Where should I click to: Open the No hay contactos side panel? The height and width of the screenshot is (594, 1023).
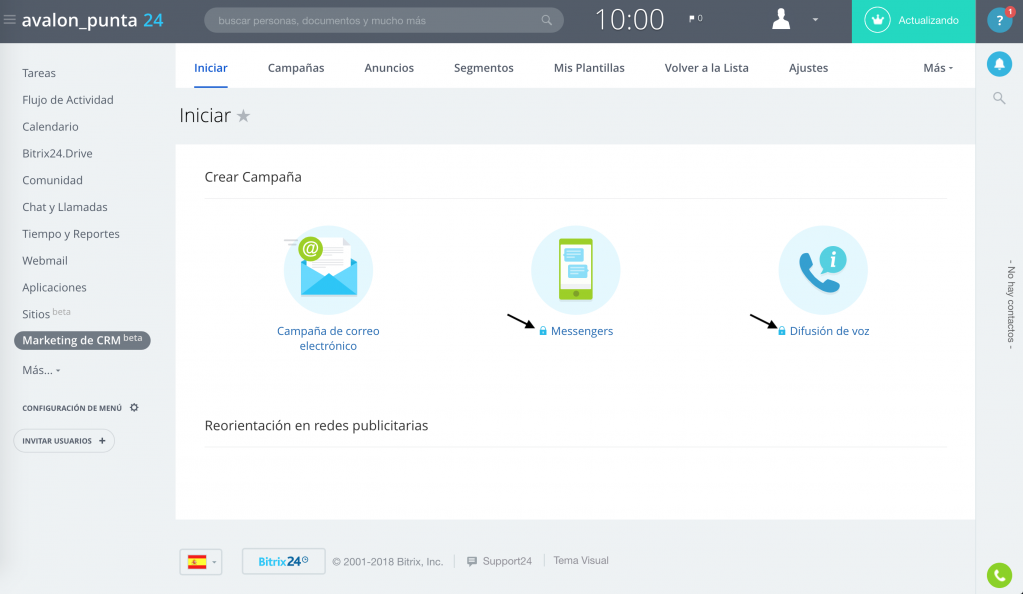tap(1011, 304)
